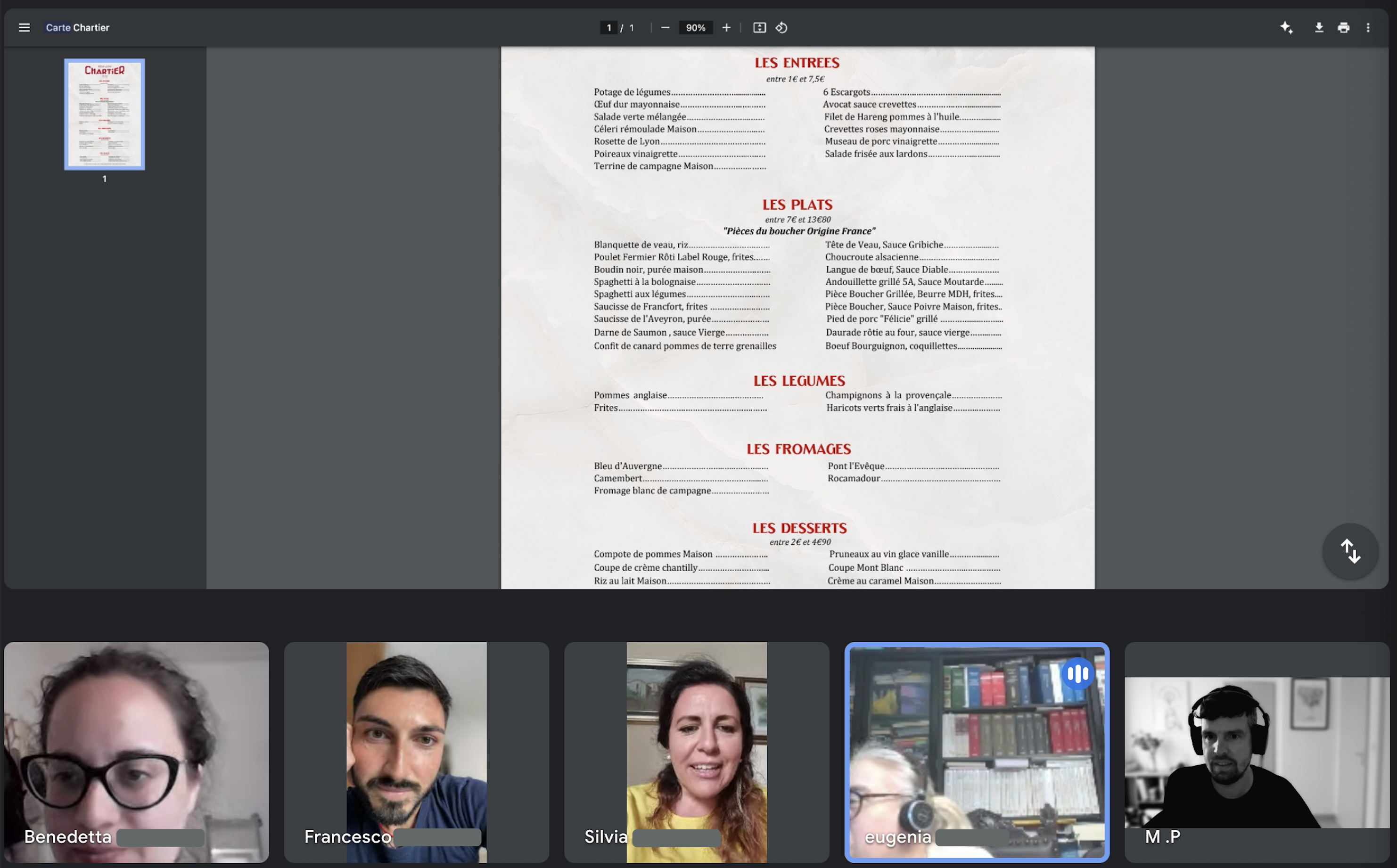Rotate the document counterclockwise
Screen dimensions: 1397x868
tap(781, 27)
